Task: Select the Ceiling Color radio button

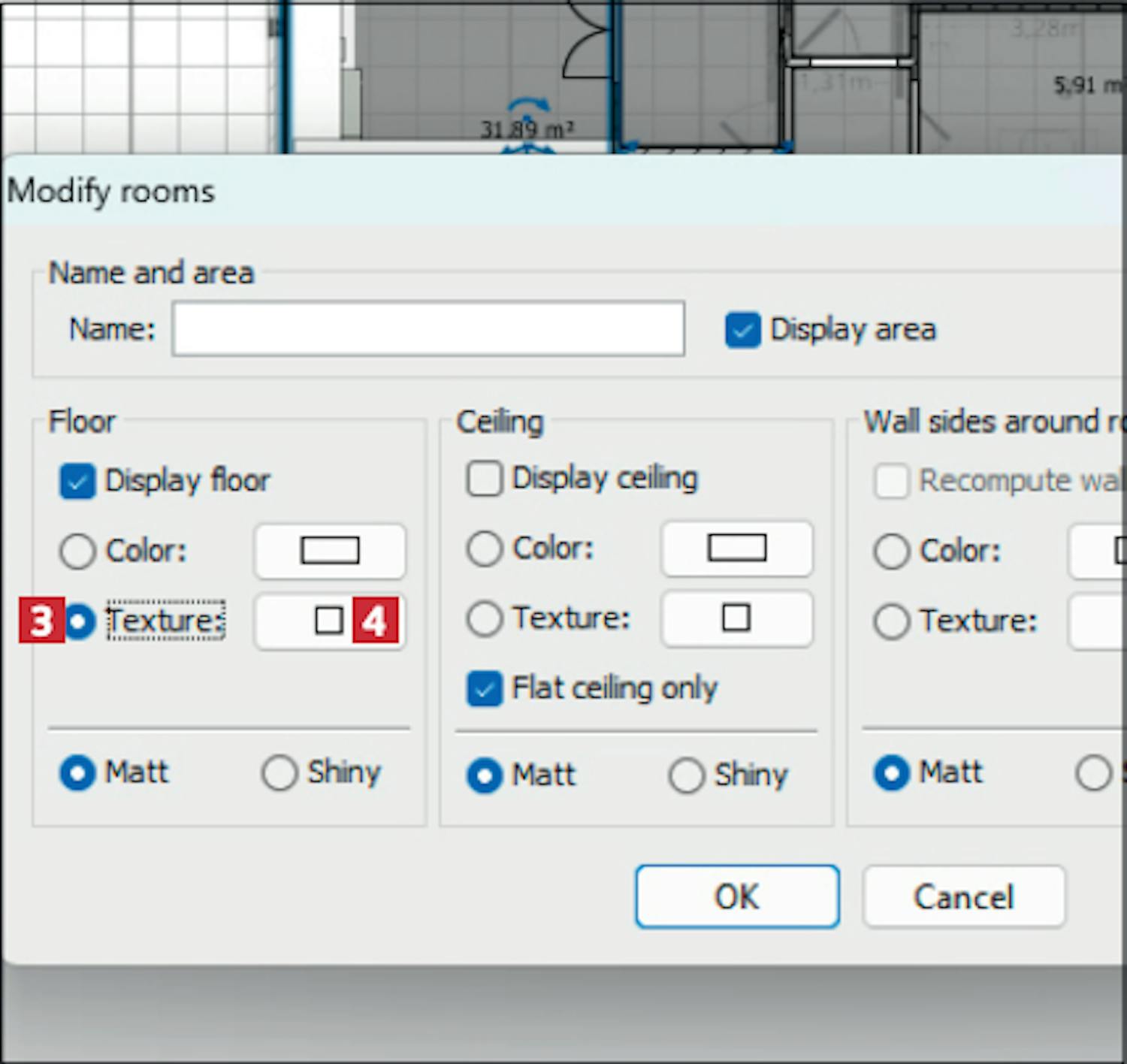Action: coord(485,549)
